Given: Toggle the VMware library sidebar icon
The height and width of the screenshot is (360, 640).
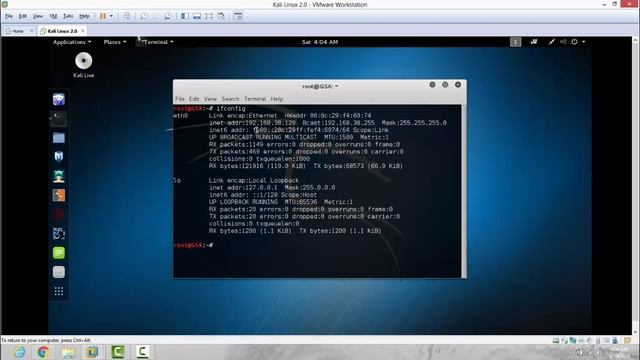Looking at the screenshot, I should pyautogui.click(x=185, y=16).
